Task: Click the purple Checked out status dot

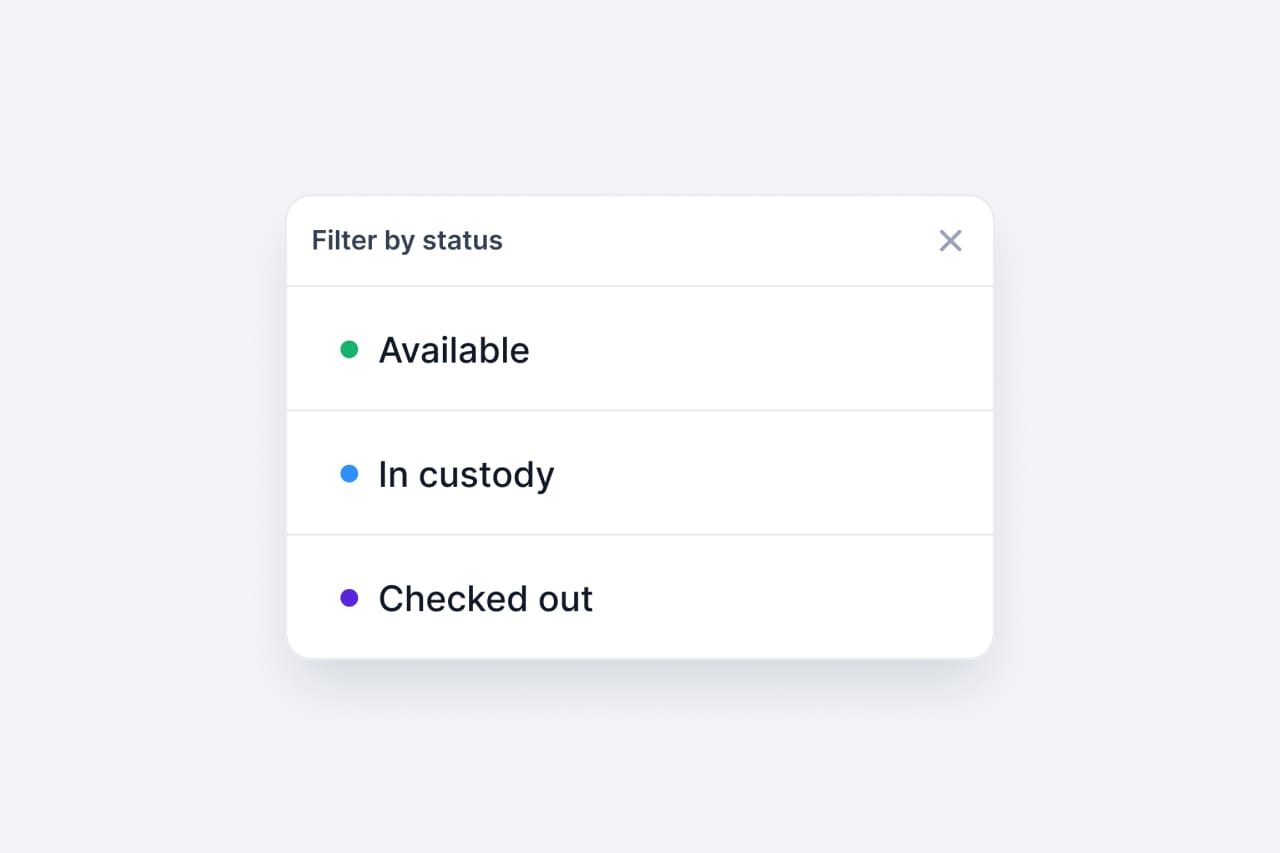Action: click(x=349, y=598)
